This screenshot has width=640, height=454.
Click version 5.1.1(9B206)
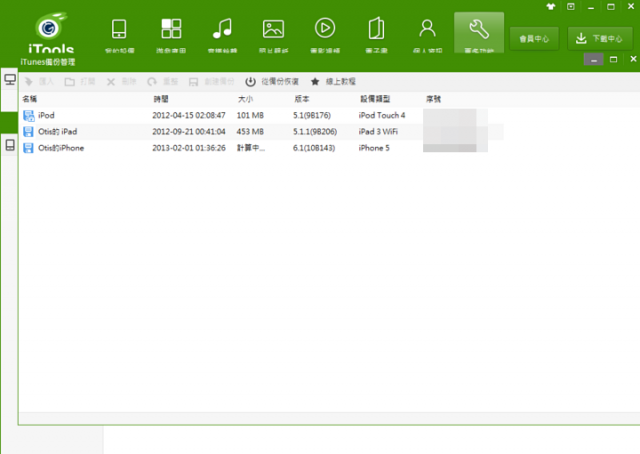tap(315, 132)
